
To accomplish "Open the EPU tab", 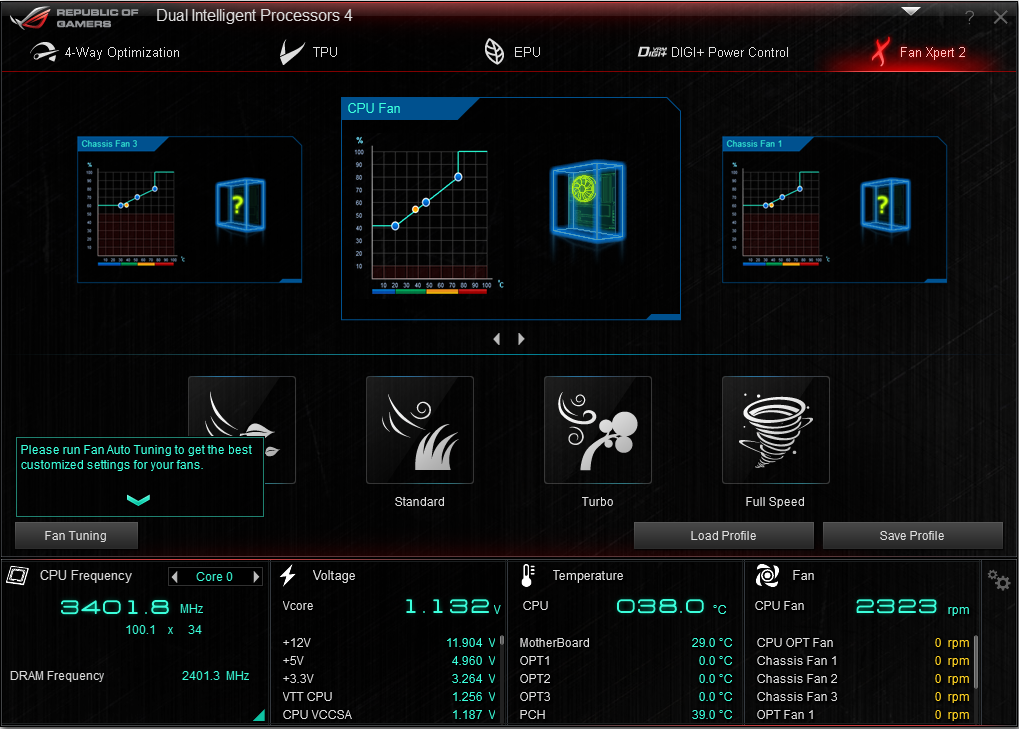I will tap(512, 52).
